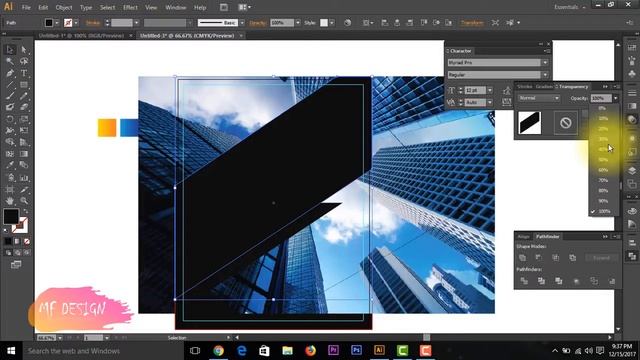Image resolution: width=640 pixels, height=360 pixels.
Task: Choose the Rectangle tool
Action: coord(24,85)
